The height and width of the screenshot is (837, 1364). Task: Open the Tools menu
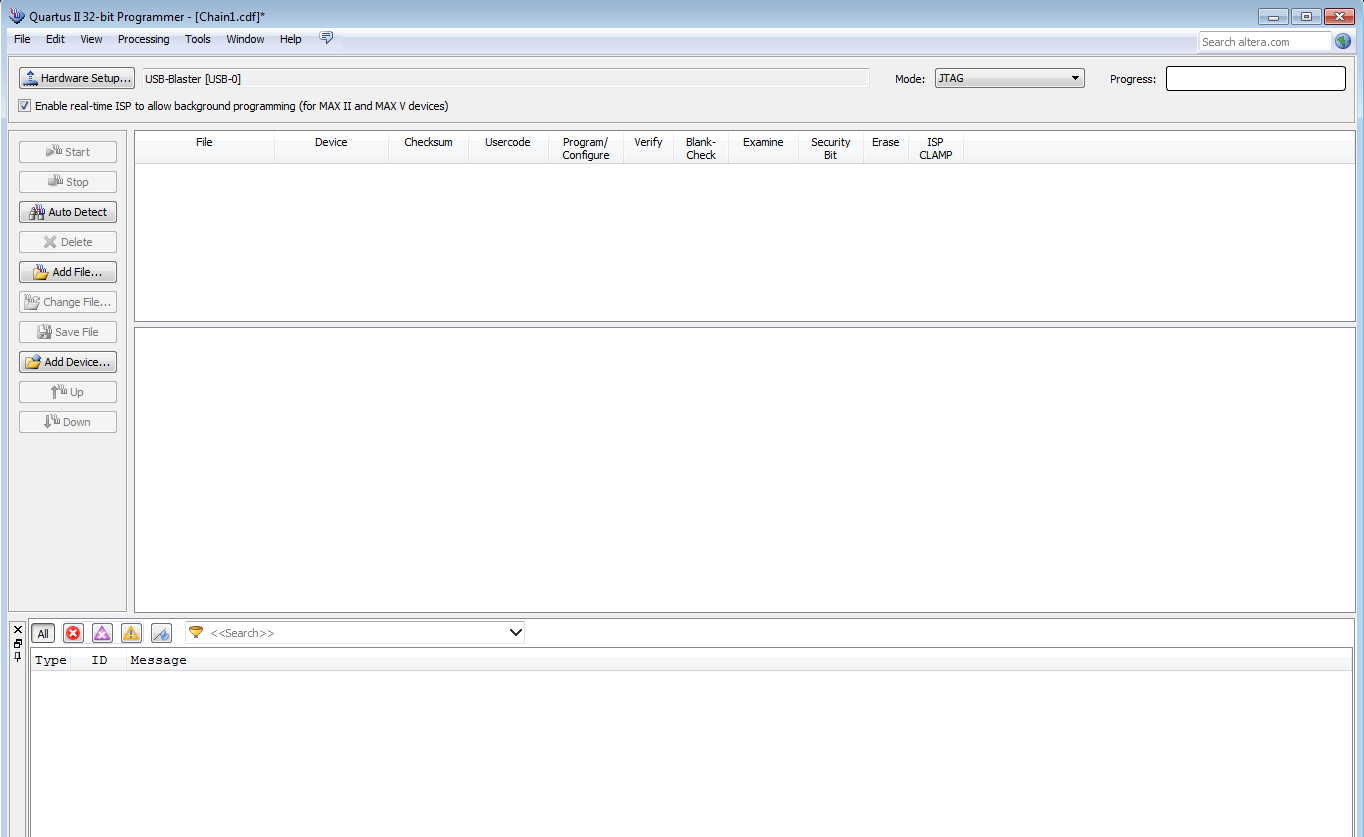(x=197, y=39)
